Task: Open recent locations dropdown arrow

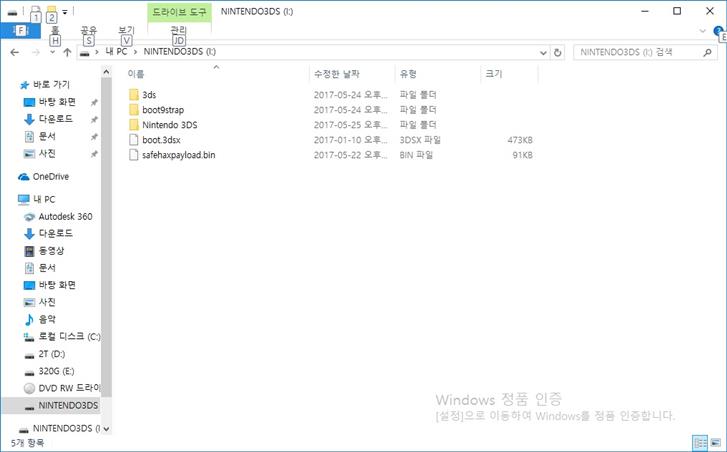Action: point(52,52)
